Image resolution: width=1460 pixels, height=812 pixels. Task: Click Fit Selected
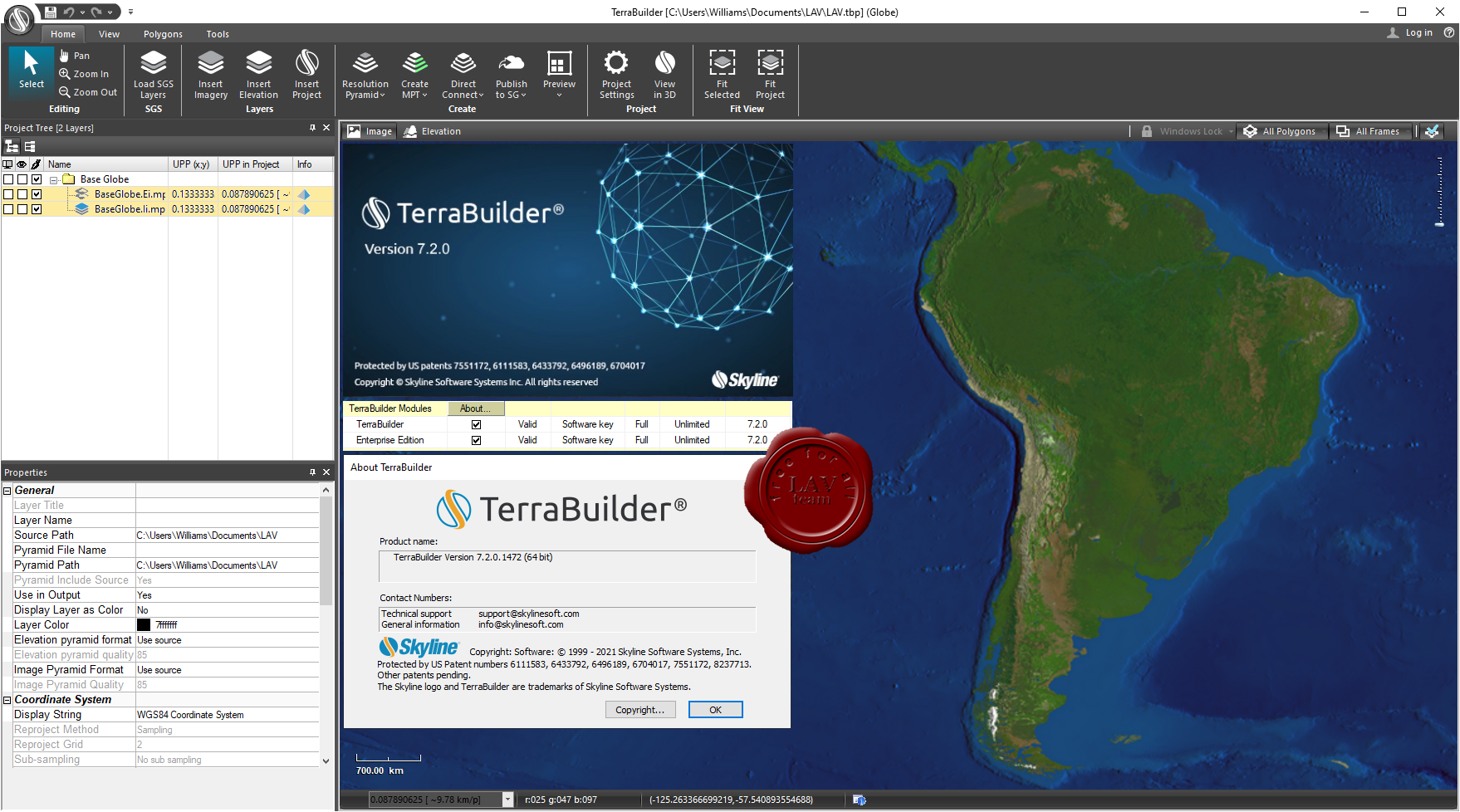pos(723,74)
